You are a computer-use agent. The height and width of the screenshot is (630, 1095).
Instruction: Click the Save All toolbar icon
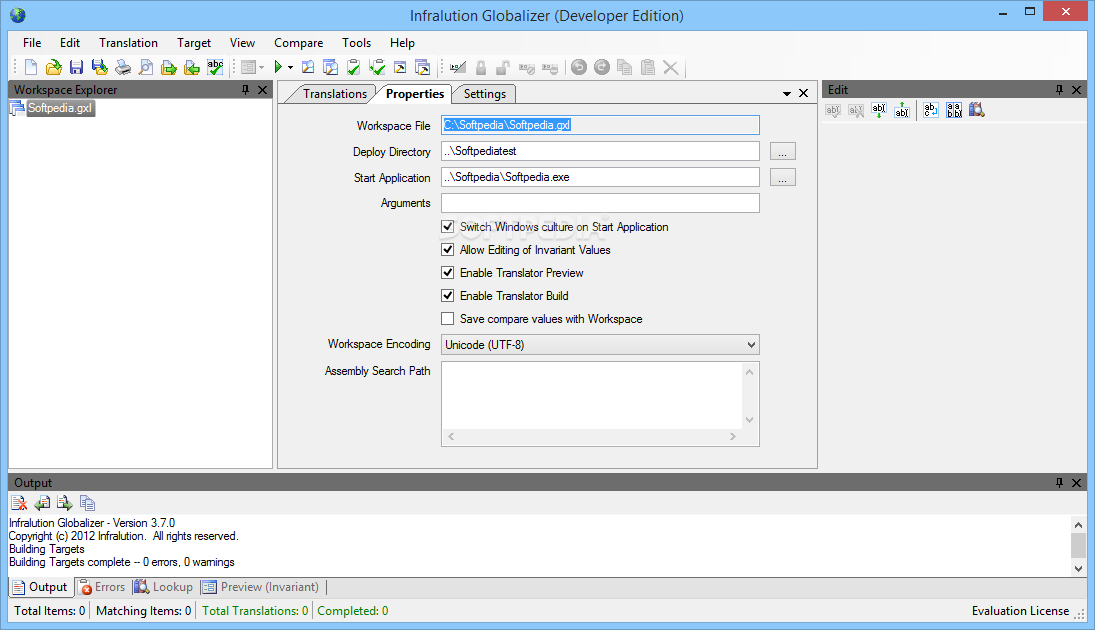click(100, 67)
